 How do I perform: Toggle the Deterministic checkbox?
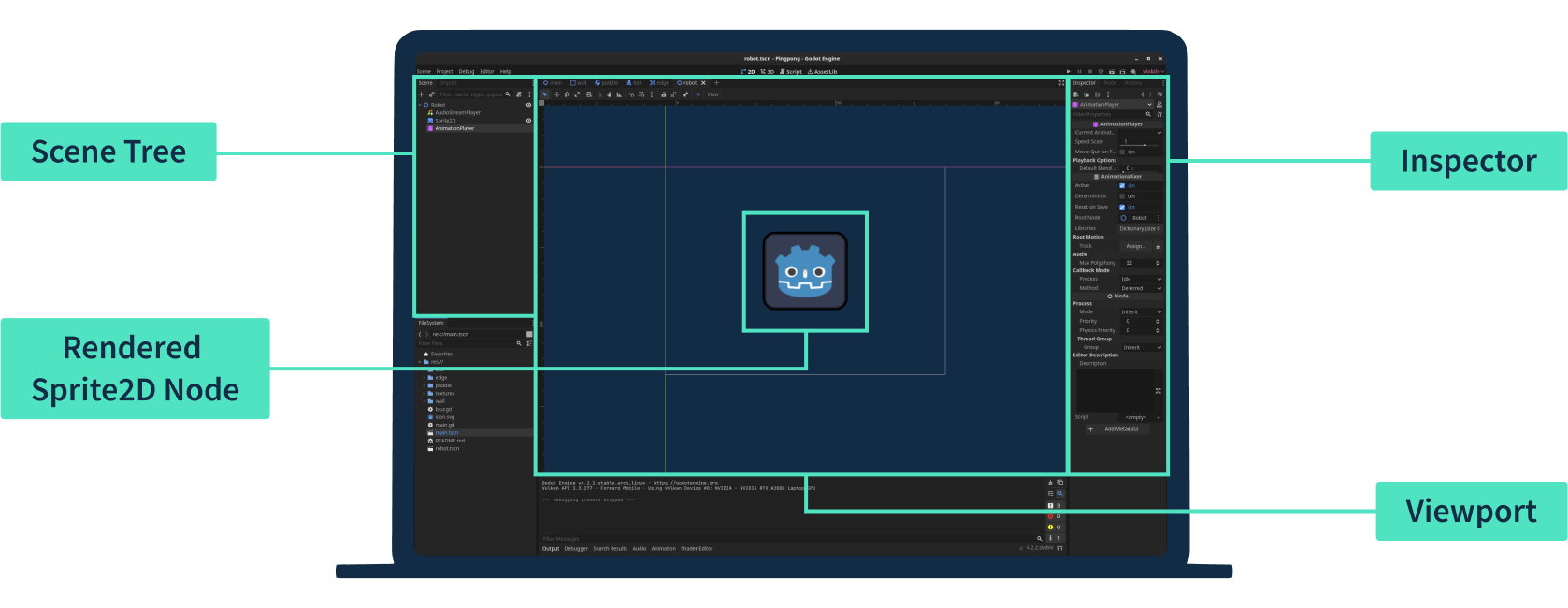tap(1122, 196)
